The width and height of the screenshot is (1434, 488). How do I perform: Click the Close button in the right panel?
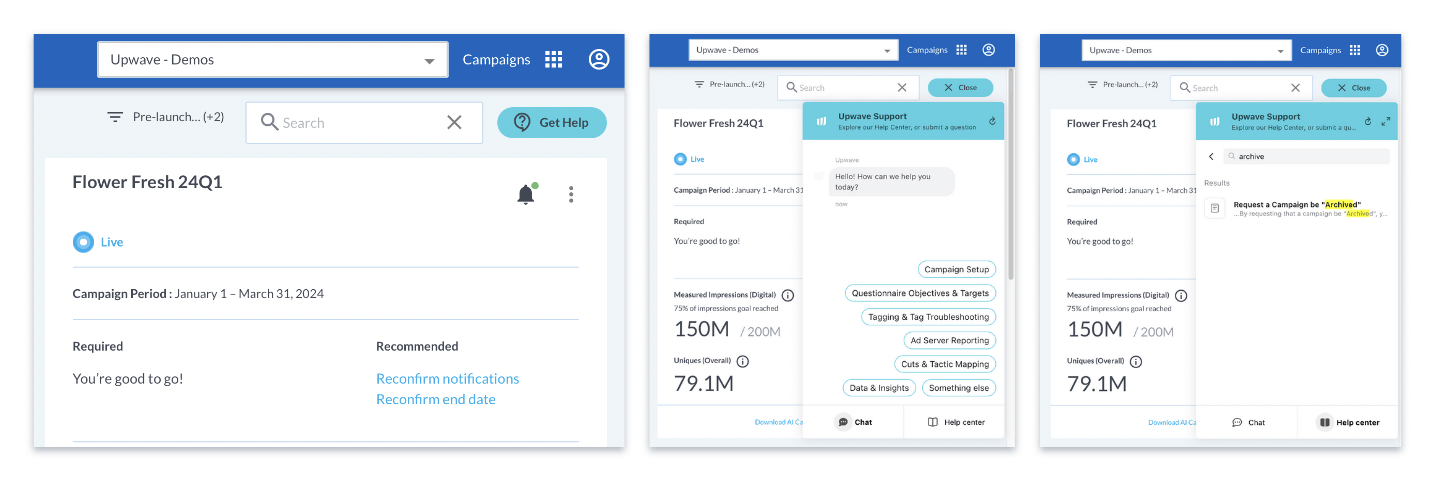(1354, 88)
